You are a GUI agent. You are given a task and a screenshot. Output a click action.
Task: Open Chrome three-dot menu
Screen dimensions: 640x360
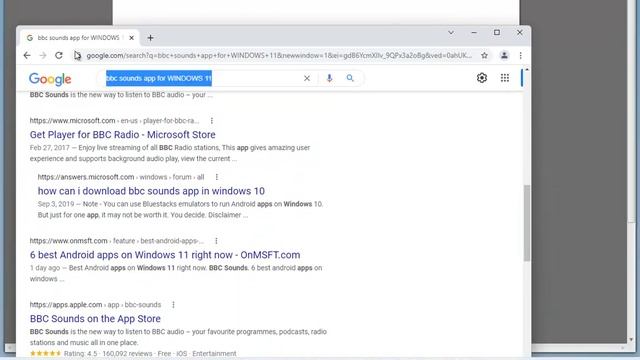click(520, 56)
